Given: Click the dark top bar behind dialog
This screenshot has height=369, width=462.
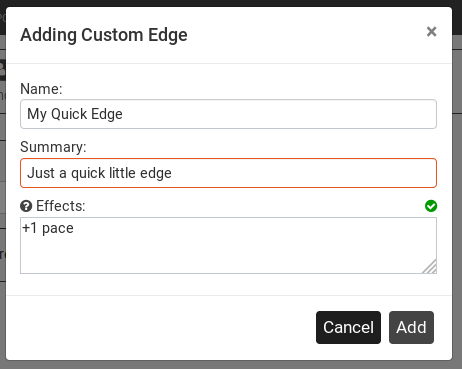Looking at the screenshot, I should point(231,3).
